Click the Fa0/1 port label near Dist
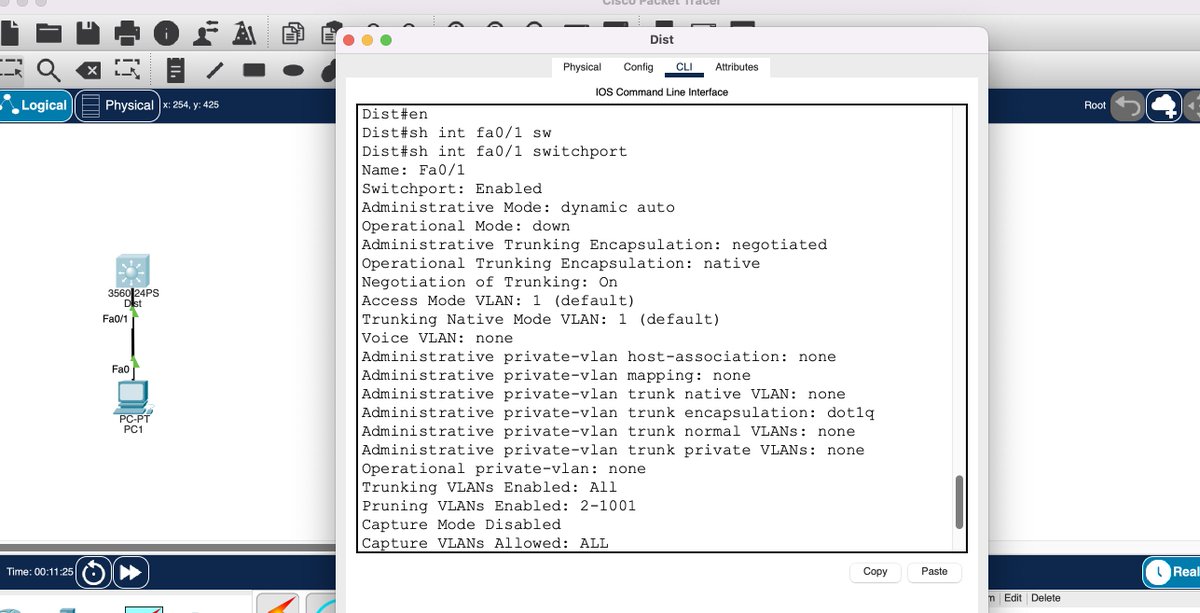The width and height of the screenshot is (1200, 613). 115,319
